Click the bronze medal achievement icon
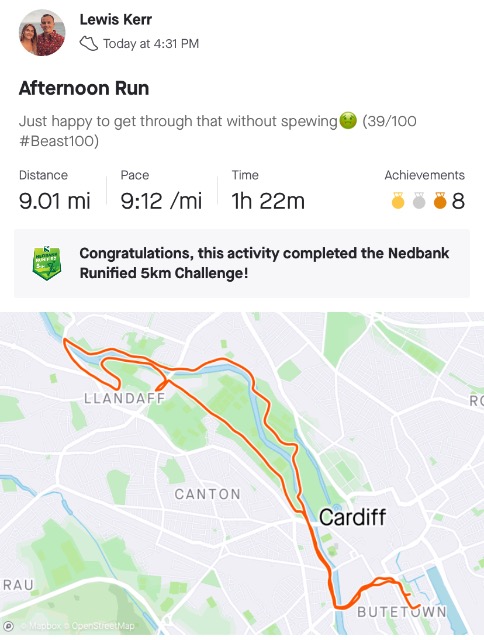Image resolution: width=484 pixels, height=640 pixels. pos(440,200)
